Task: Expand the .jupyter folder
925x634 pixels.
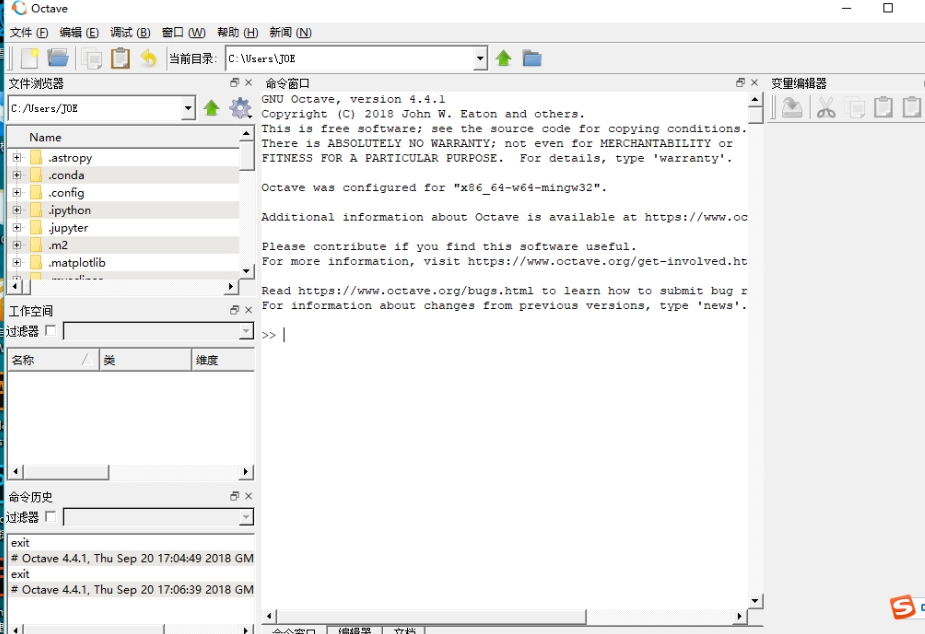Action: 17,227
